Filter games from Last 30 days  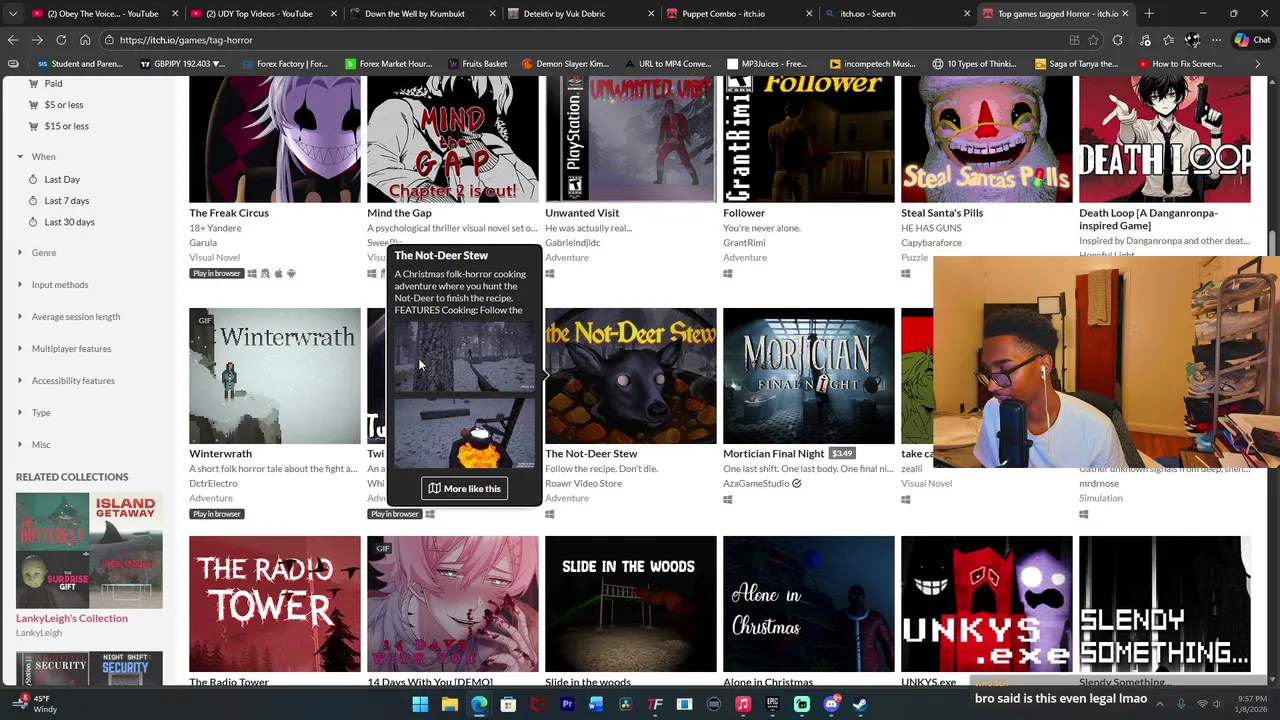coord(69,222)
